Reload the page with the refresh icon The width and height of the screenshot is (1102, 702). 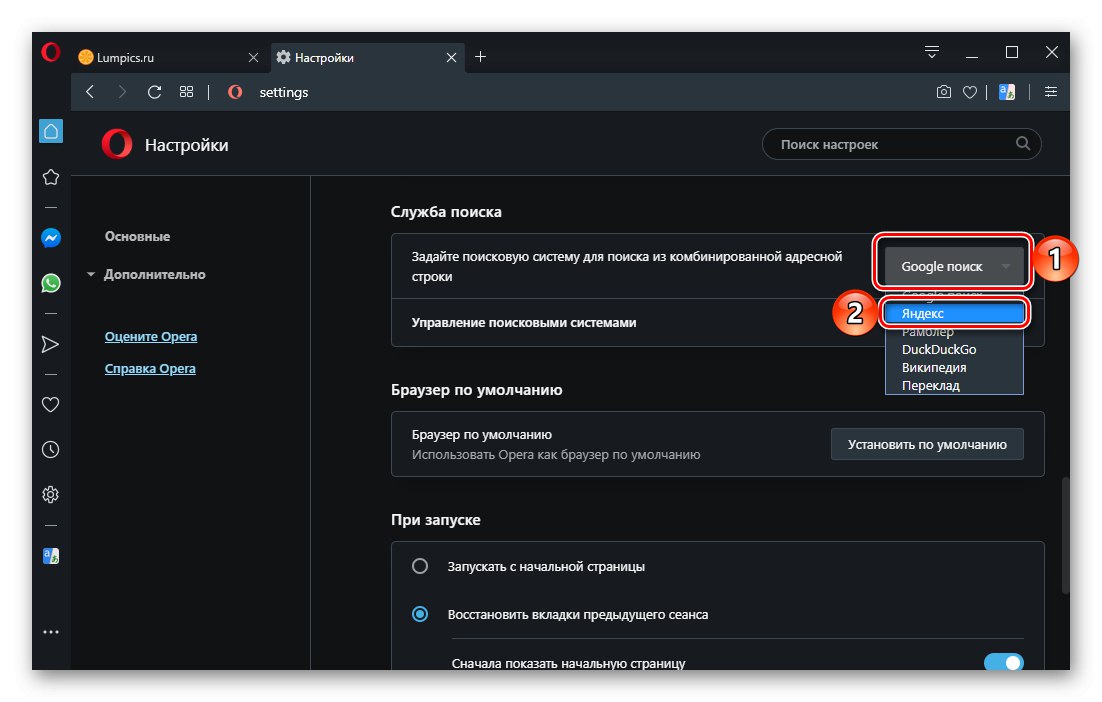point(154,92)
